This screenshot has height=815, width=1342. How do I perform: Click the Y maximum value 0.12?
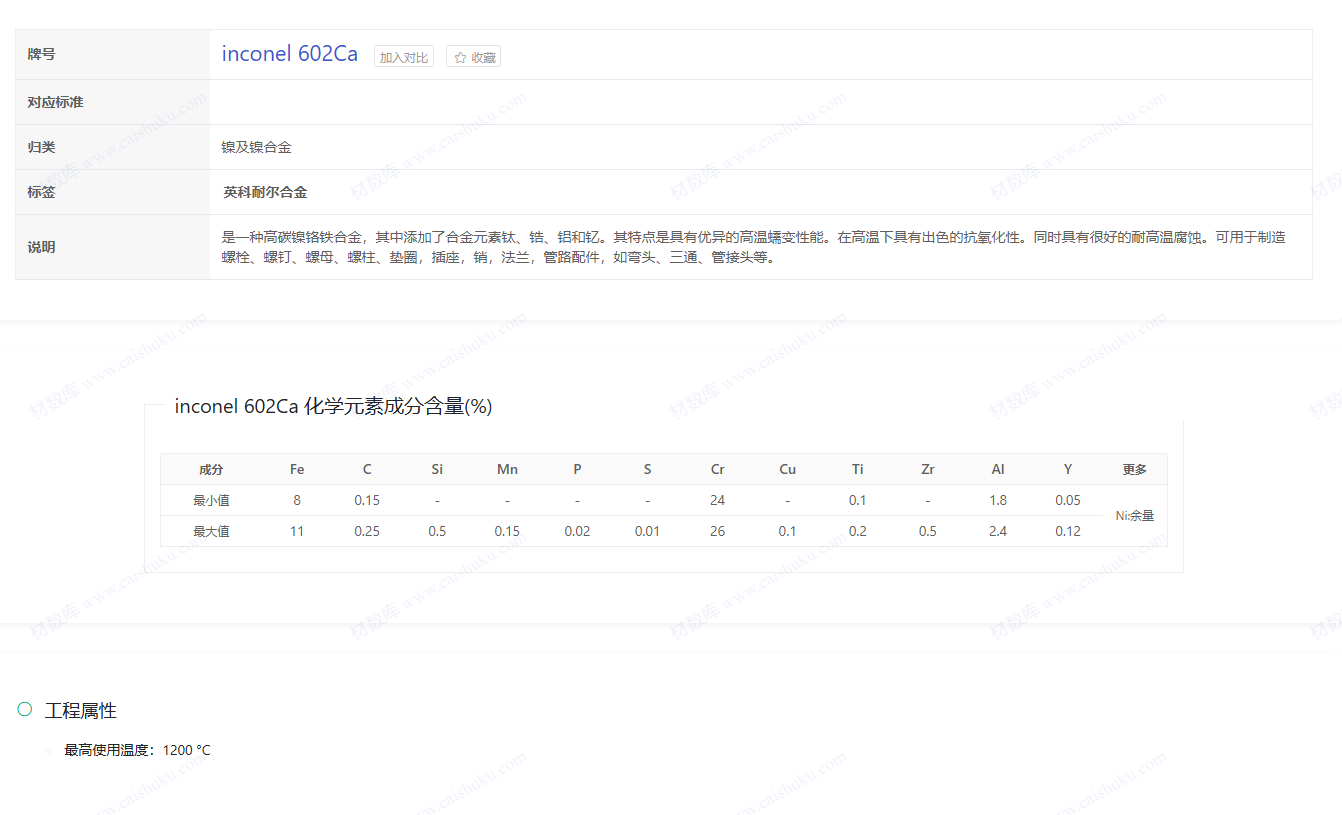[1068, 531]
